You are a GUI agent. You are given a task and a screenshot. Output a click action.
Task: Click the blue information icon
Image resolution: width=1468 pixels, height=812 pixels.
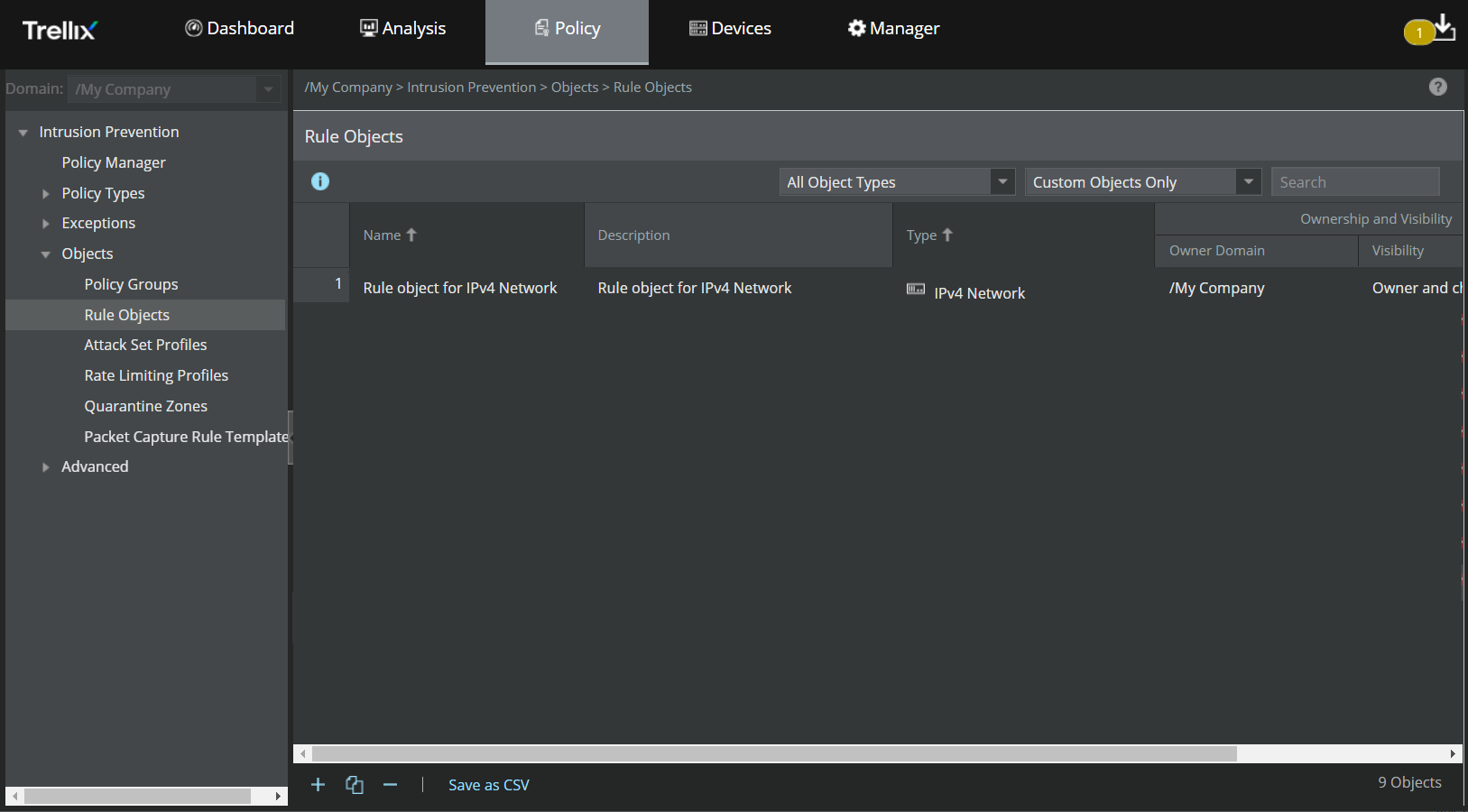click(320, 181)
